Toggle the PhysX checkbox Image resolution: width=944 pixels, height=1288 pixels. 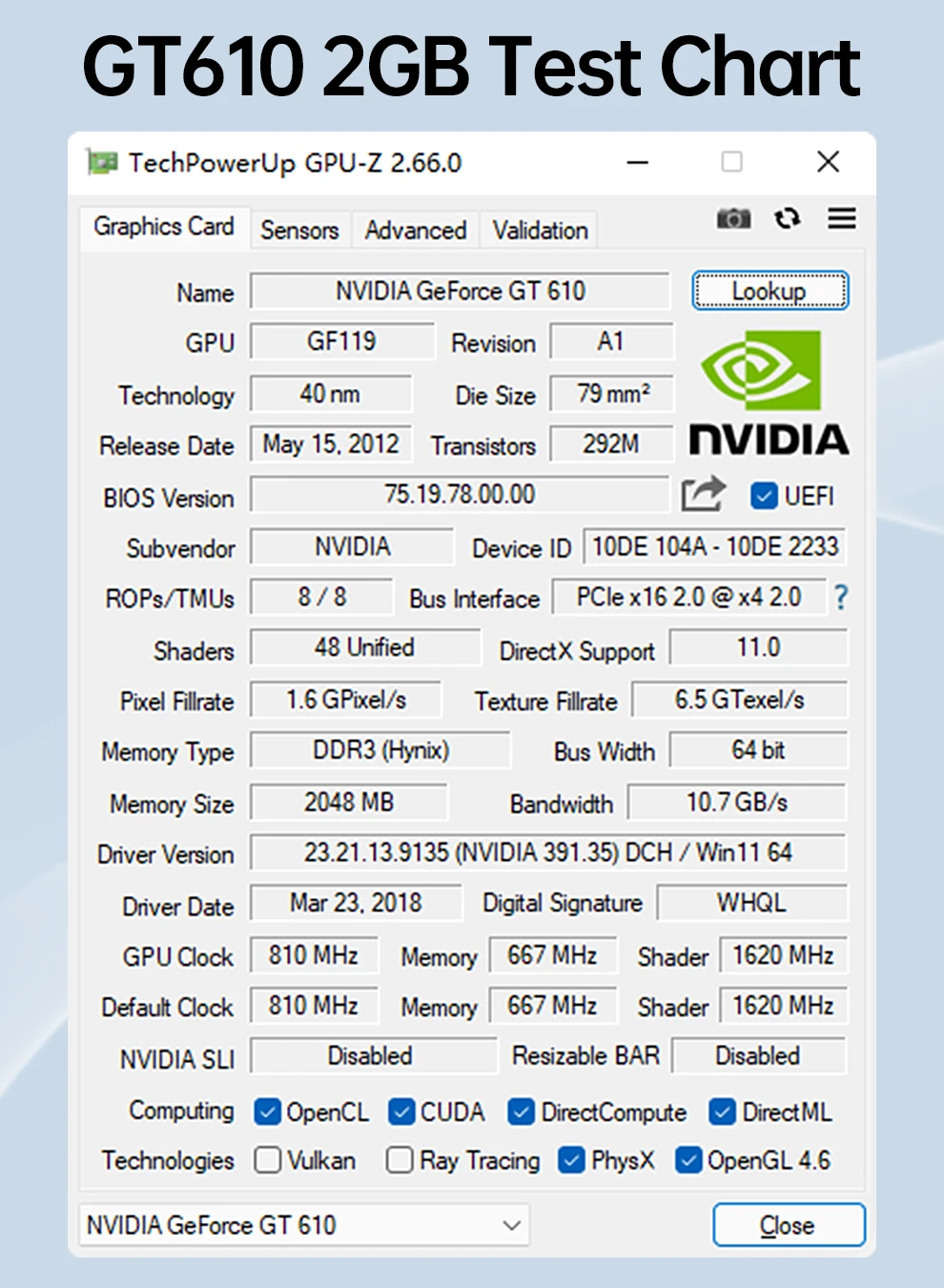coord(572,1160)
